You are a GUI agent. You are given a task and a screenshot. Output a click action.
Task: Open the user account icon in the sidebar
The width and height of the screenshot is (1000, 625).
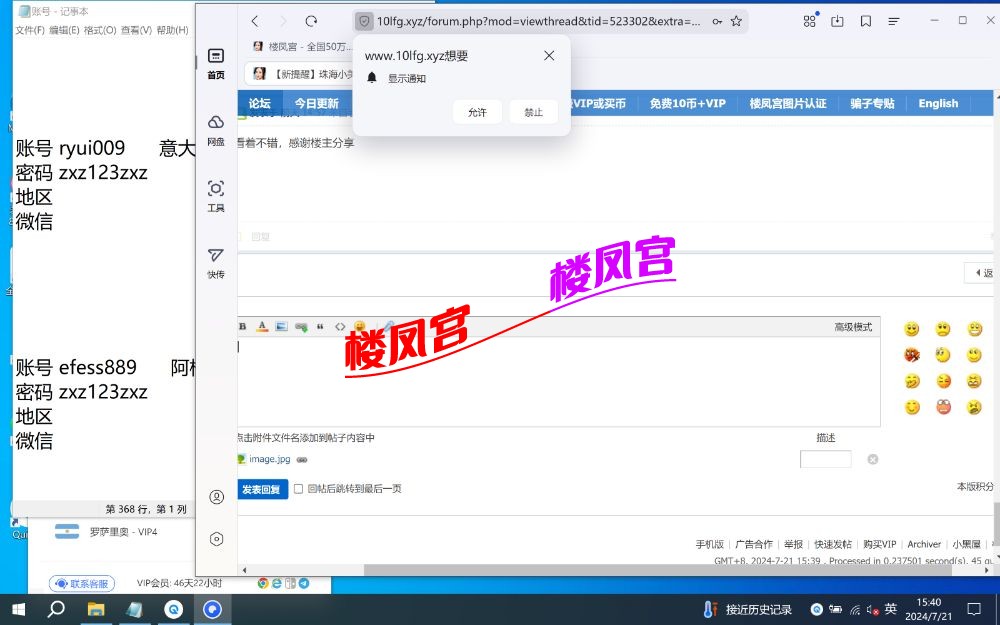pos(216,497)
